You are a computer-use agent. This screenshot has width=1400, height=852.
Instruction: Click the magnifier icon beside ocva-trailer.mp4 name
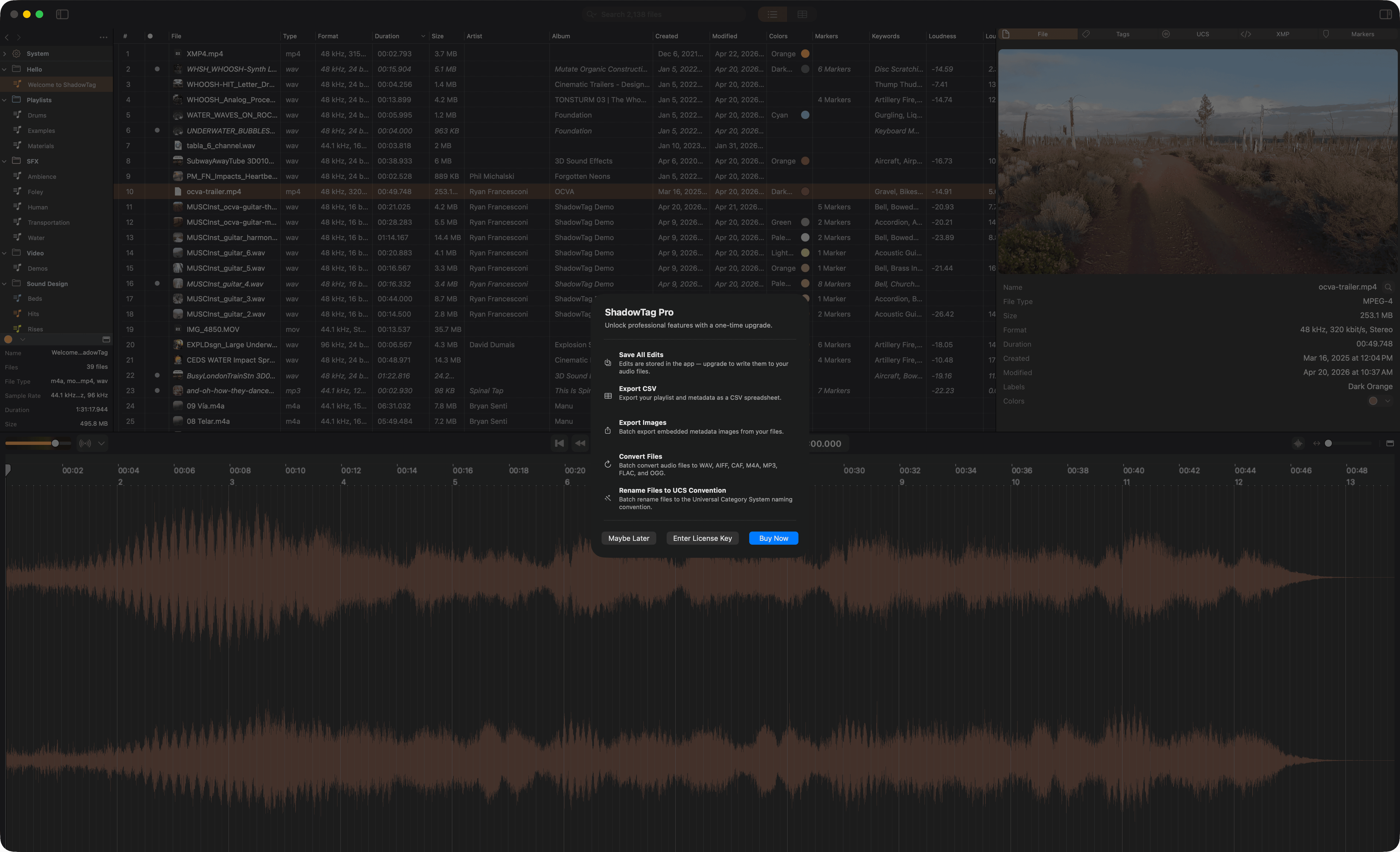pyautogui.click(x=1388, y=287)
